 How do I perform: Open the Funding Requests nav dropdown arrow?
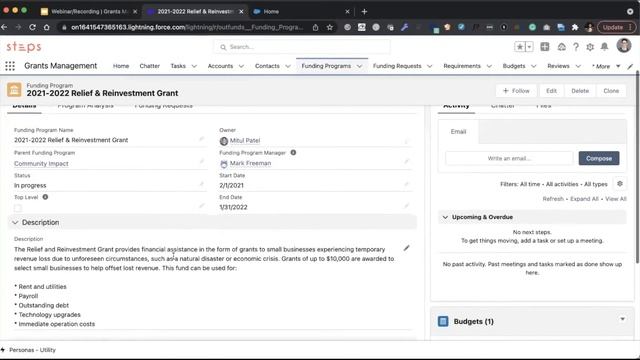(x=429, y=66)
